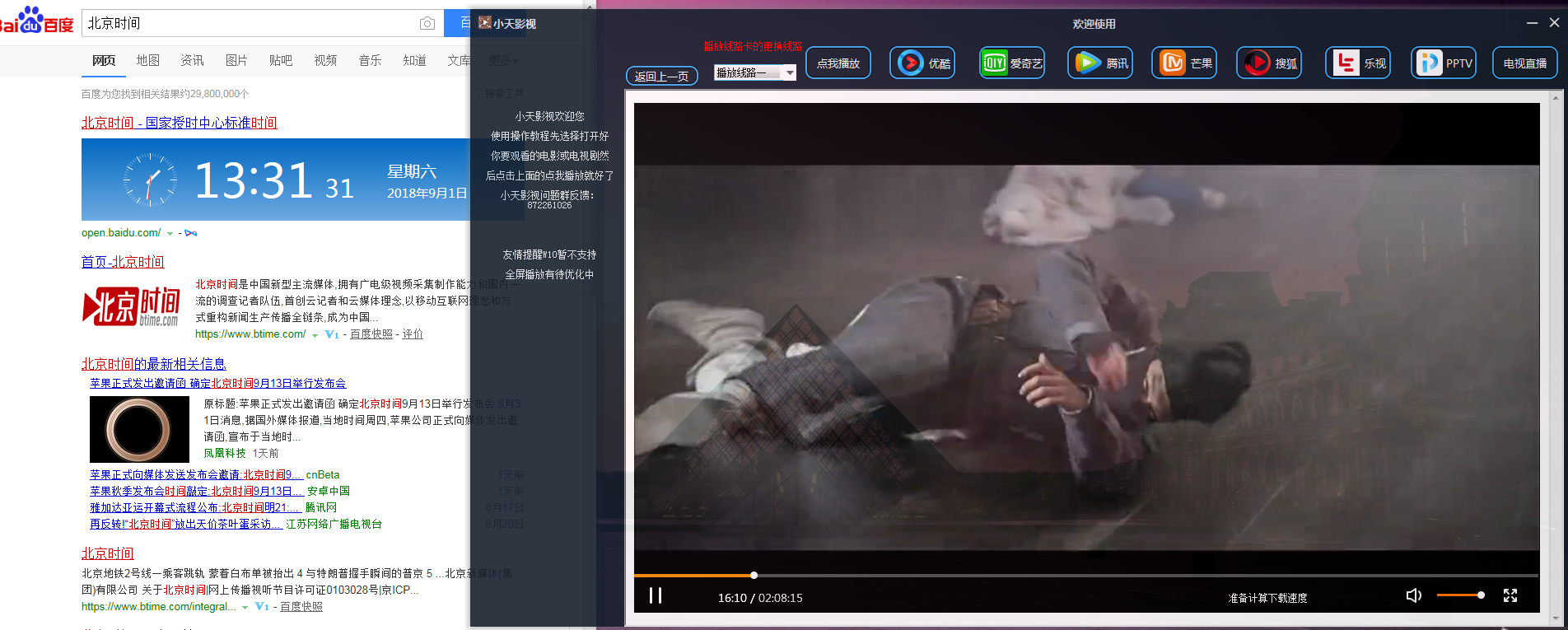1568x630 pixels.
Task: Open the Sohu (搜狐) video source
Action: (x=1269, y=63)
